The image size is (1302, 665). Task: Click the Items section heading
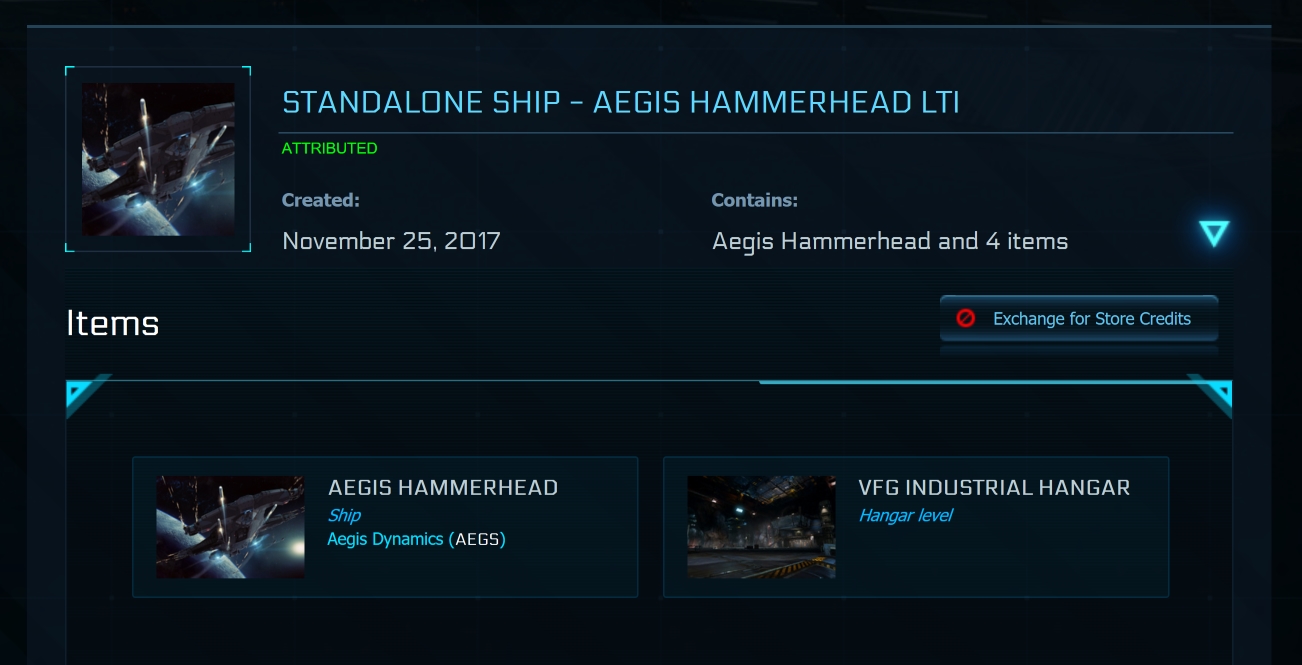click(x=112, y=323)
